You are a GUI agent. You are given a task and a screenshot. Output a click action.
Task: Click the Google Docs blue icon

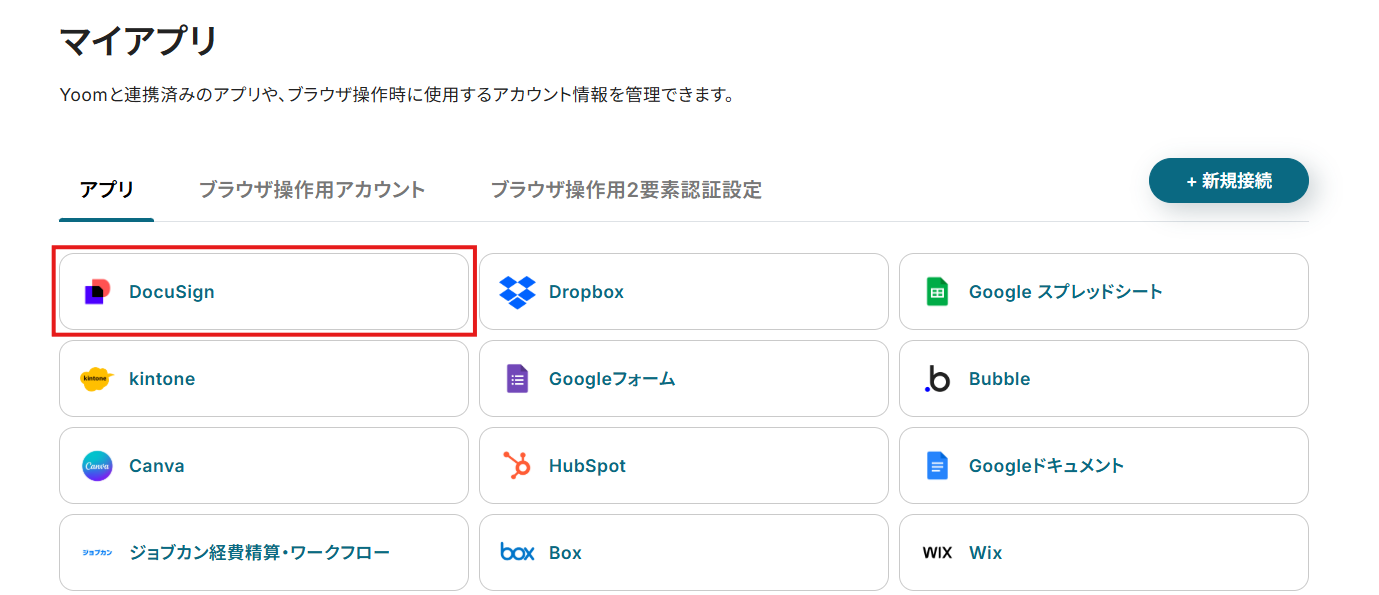coord(937,466)
